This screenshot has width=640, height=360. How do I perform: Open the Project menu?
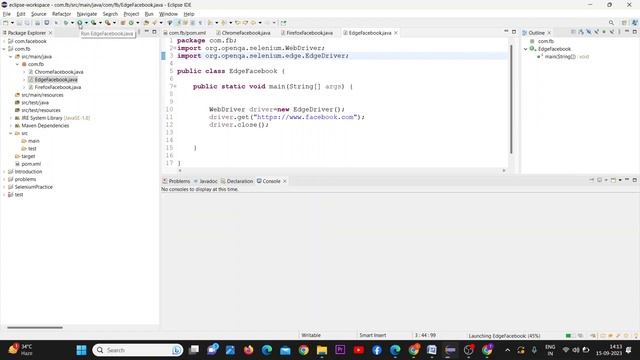[x=131, y=14]
